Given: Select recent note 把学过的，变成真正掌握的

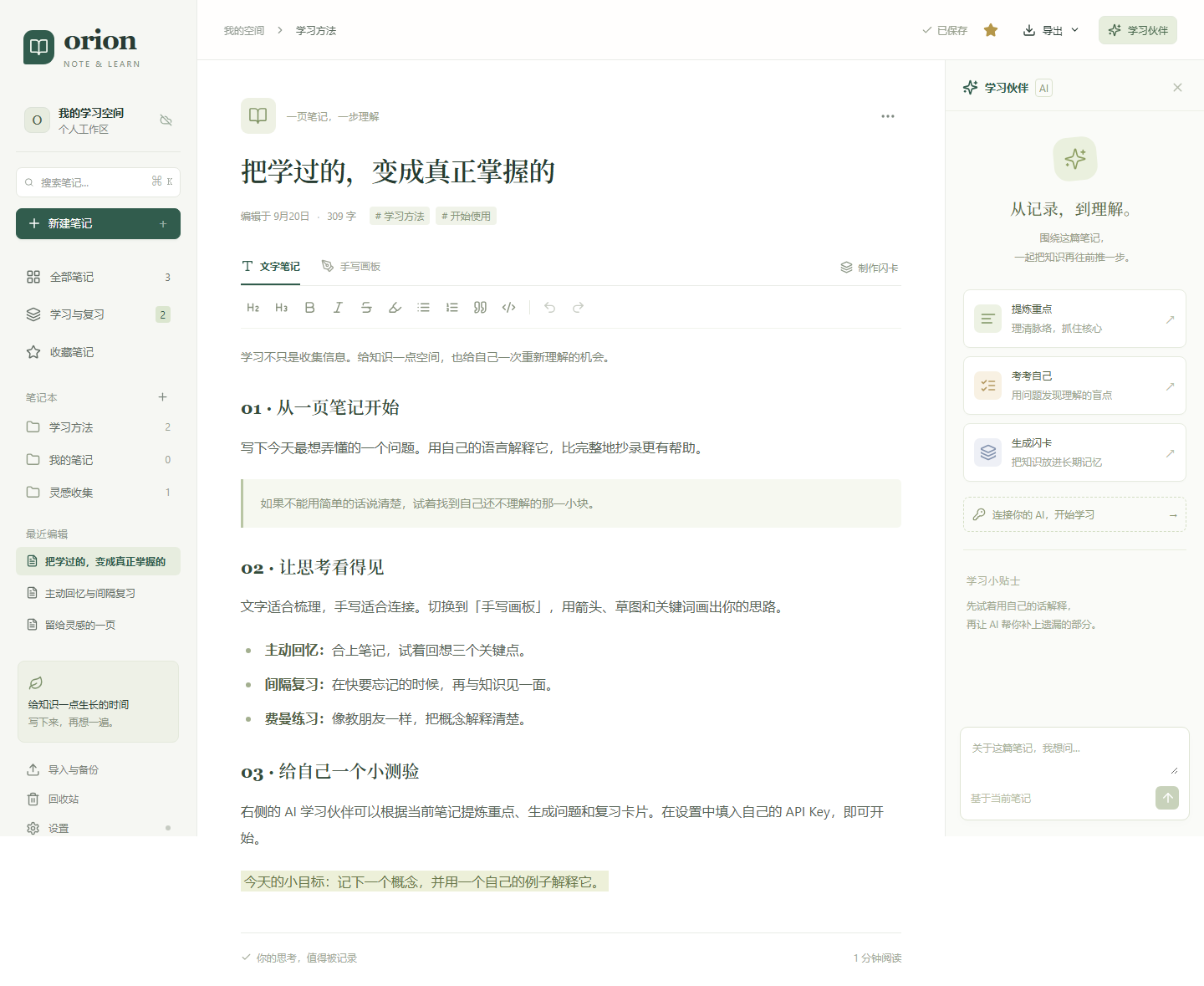Looking at the screenshot, I should pos(98,561).
